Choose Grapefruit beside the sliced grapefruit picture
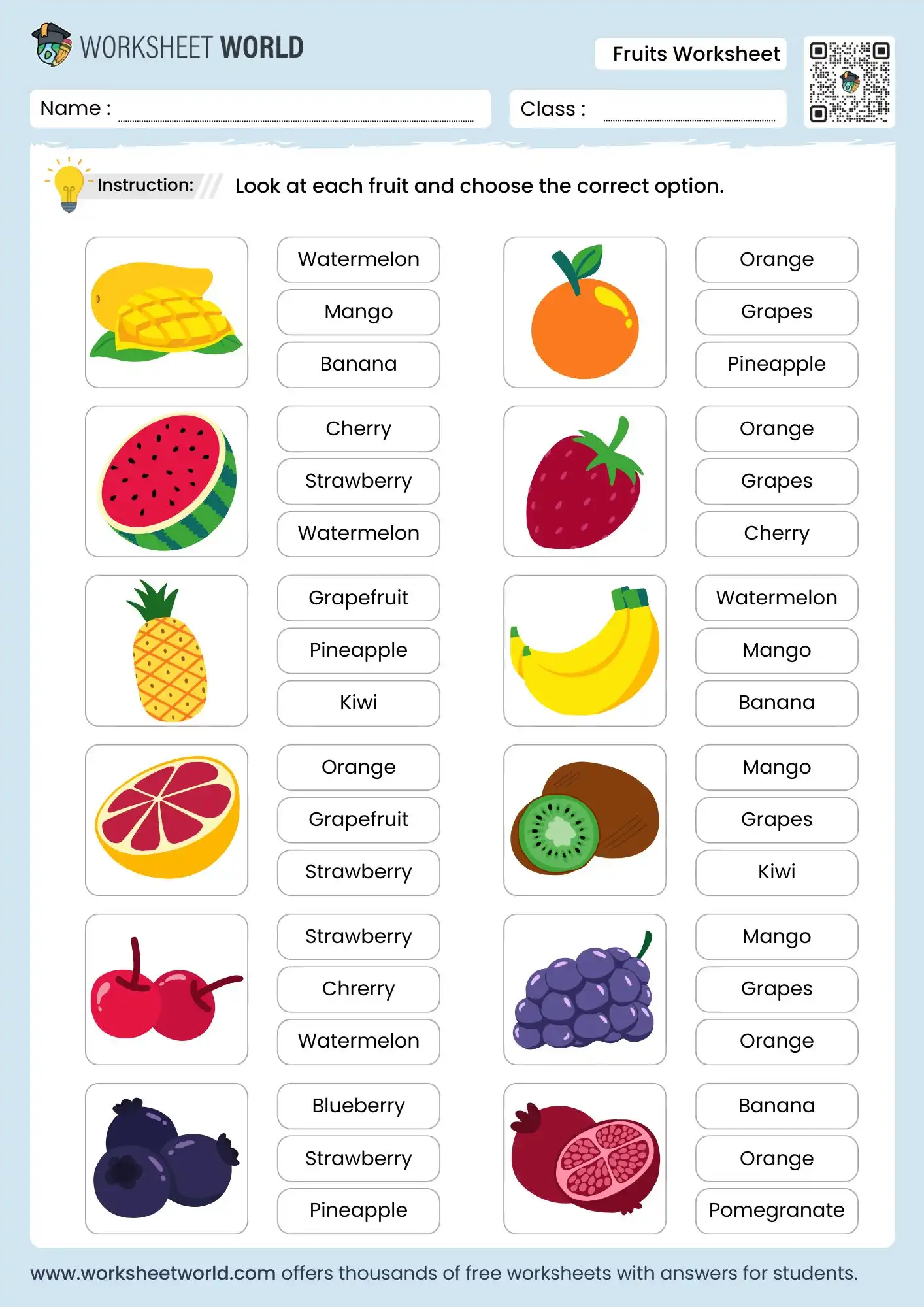Image resolution: width=924 pixels, height=1307 pixels. pyautogui.click(x=358, y=819)
